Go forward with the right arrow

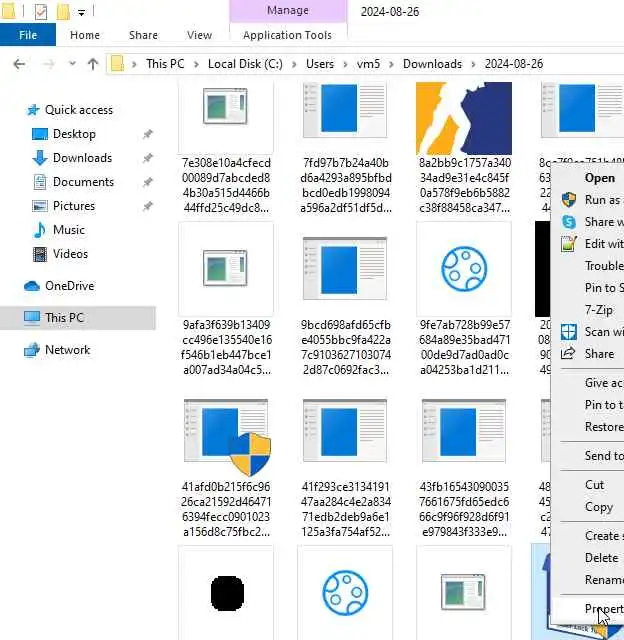click(49, 64)
